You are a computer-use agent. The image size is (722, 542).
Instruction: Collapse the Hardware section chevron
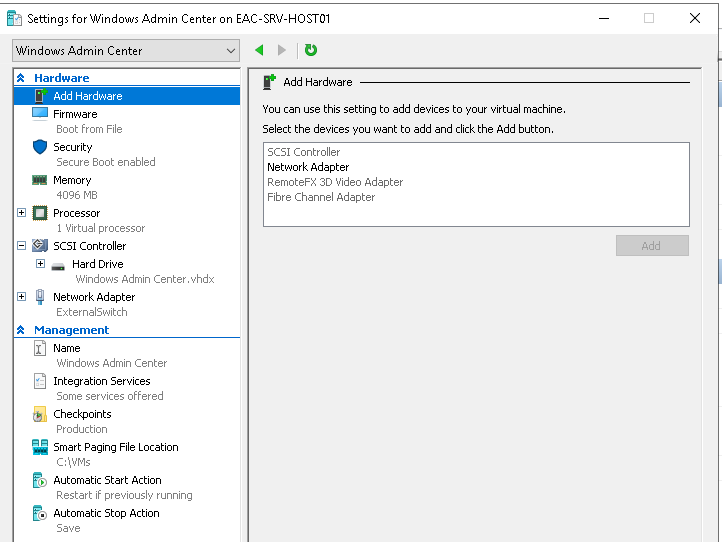pyautogui.click(x=21, y=78)
